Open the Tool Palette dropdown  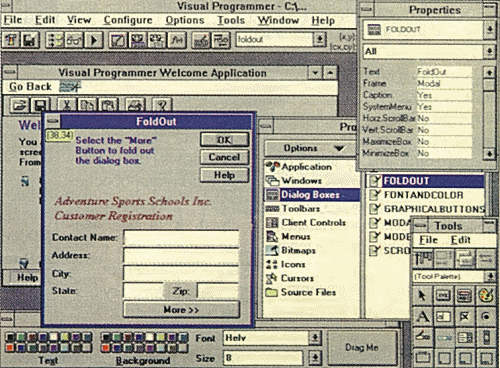(x=490, y=276)
